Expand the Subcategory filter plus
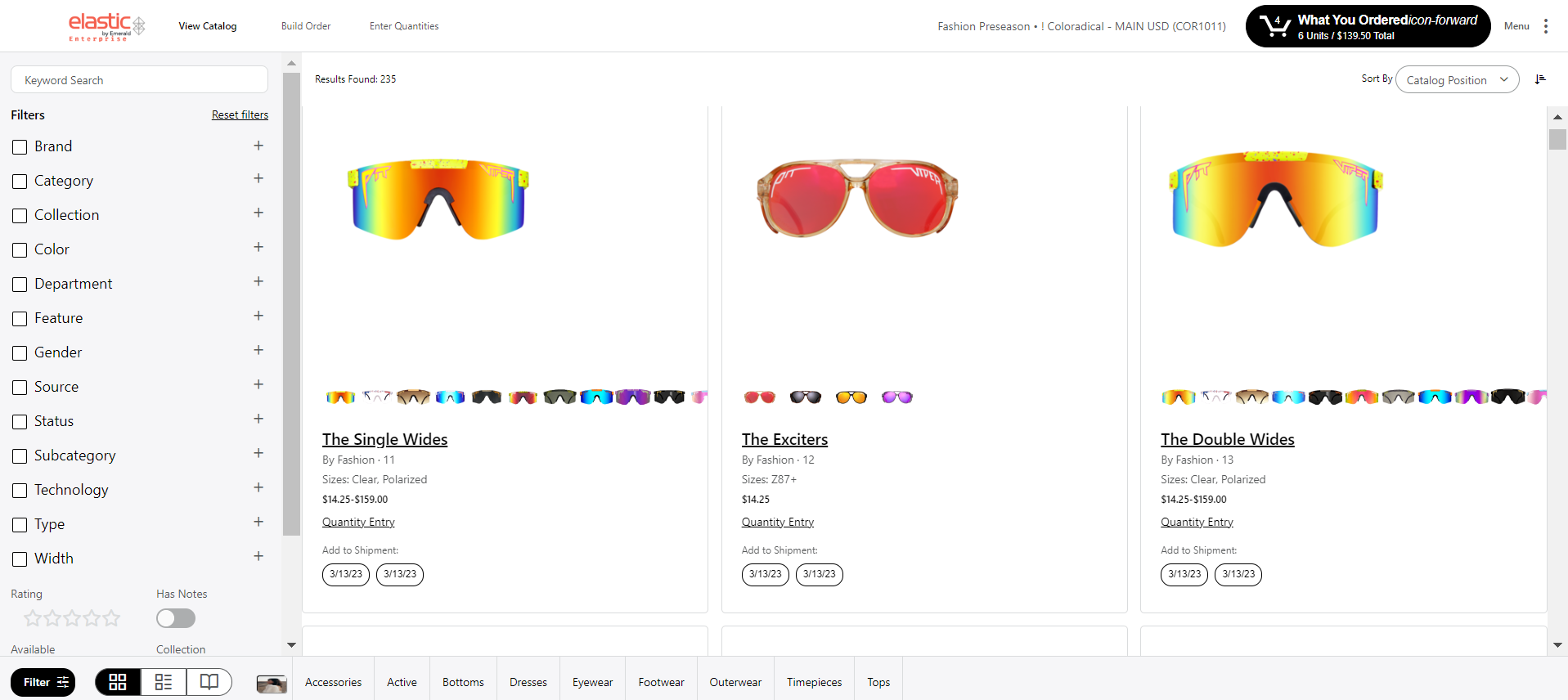This screenshot has width=1568, height=700. [x=258, y=453]
